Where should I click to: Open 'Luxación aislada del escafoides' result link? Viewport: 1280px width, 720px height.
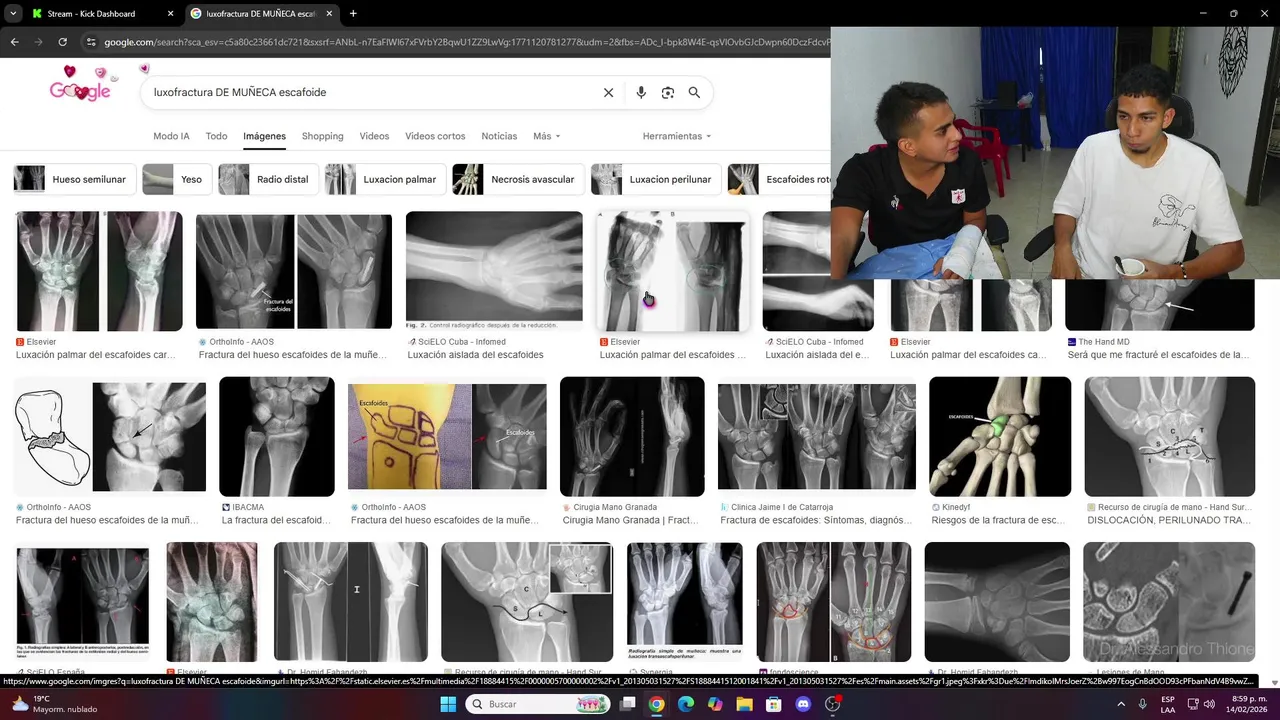click(475, 355)
